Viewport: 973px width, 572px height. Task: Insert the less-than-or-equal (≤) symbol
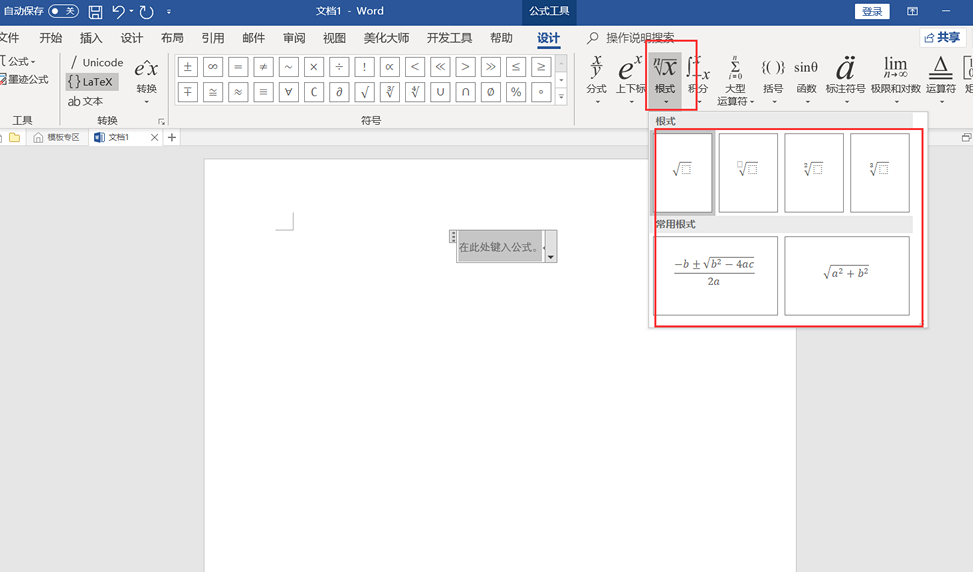tap(516, 66)
